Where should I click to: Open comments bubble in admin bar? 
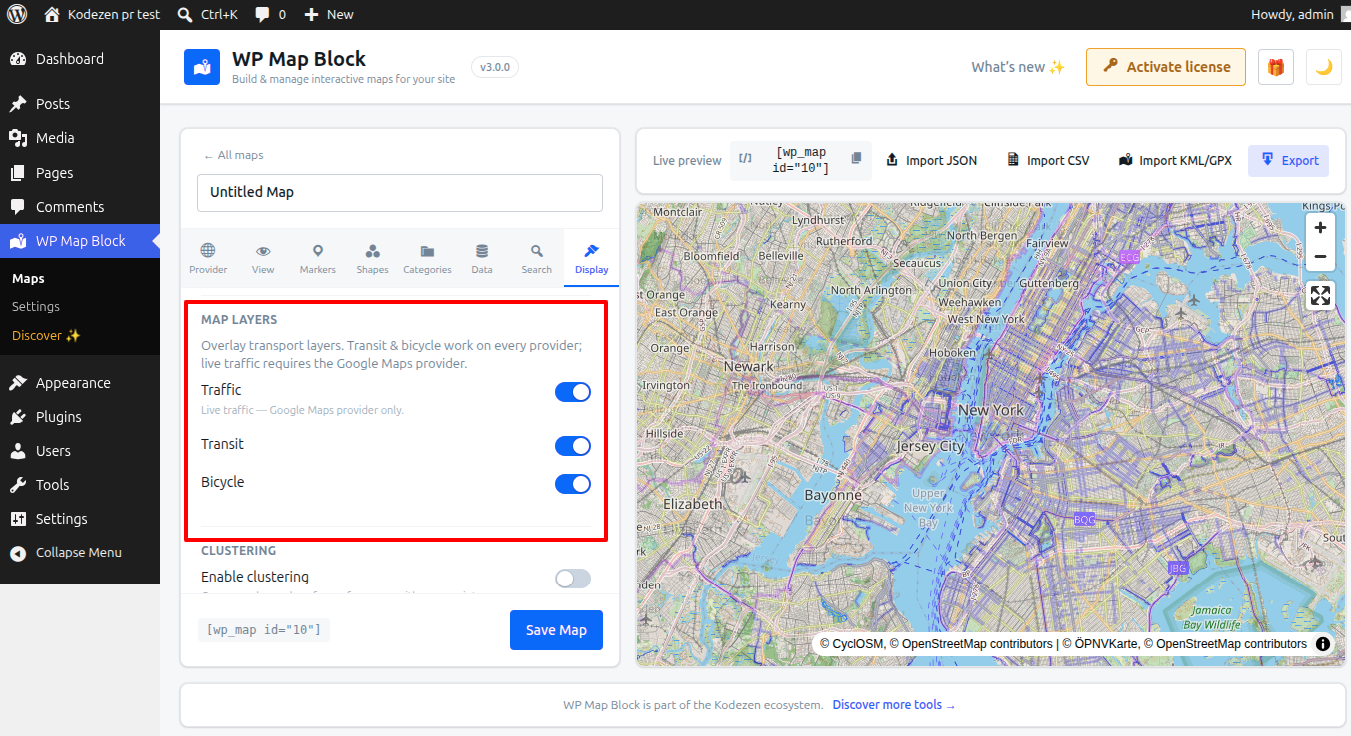point(270,14)
